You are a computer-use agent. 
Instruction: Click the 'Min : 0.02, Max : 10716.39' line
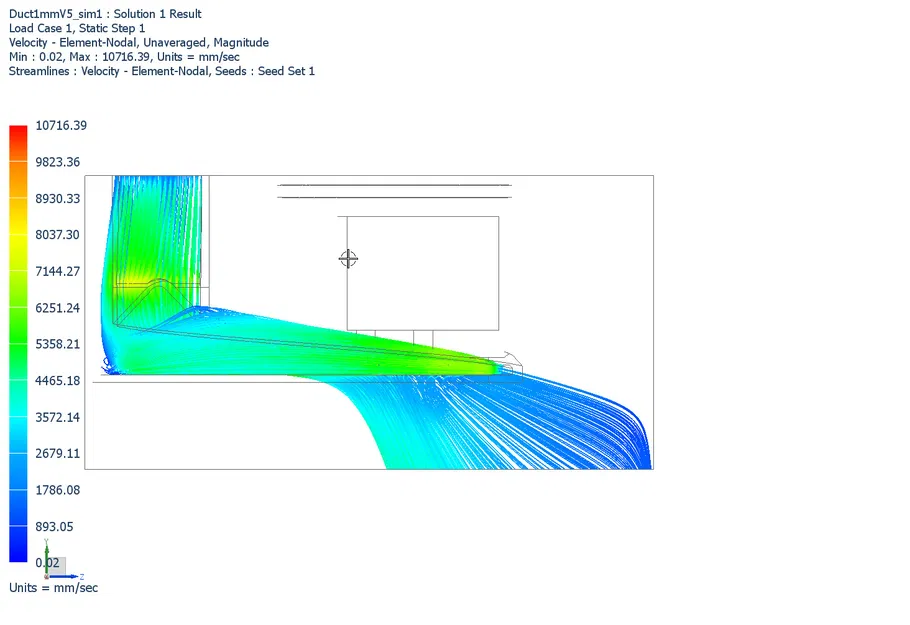[x=124, y=57]
